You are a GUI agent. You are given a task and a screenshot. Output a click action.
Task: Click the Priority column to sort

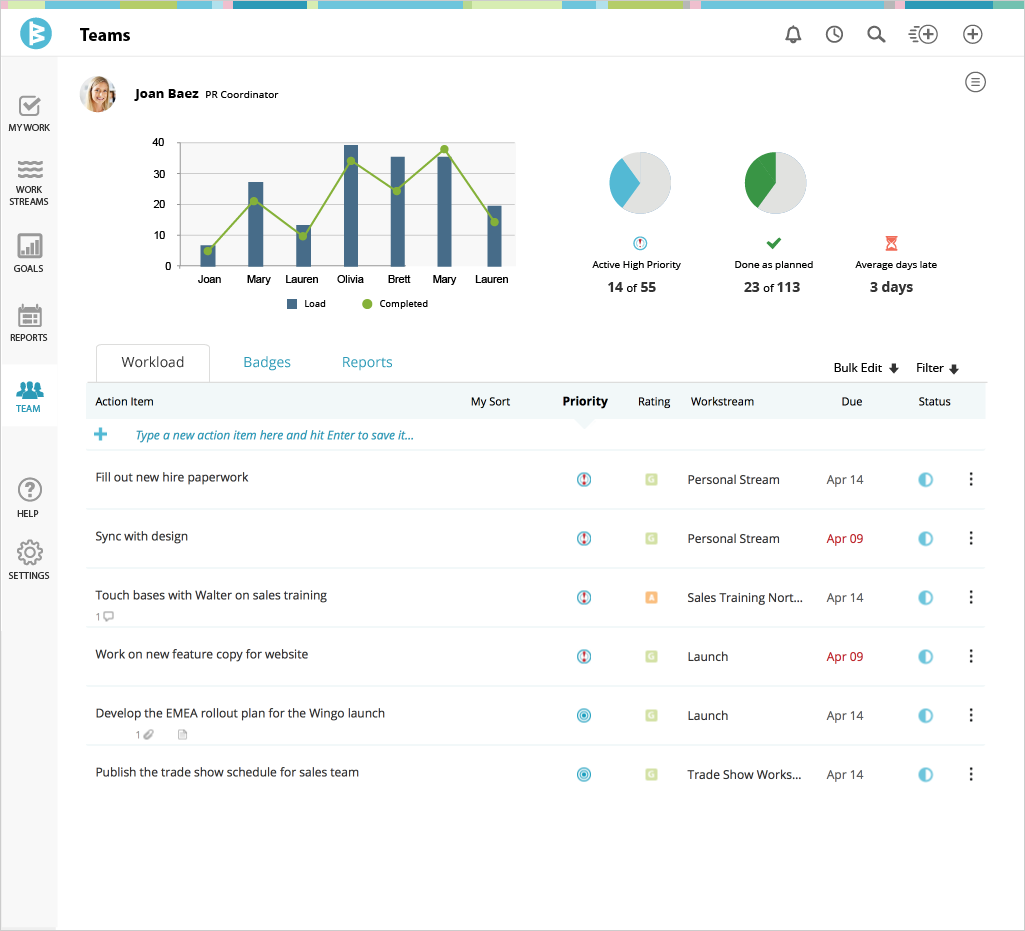[x=585, y=401]
